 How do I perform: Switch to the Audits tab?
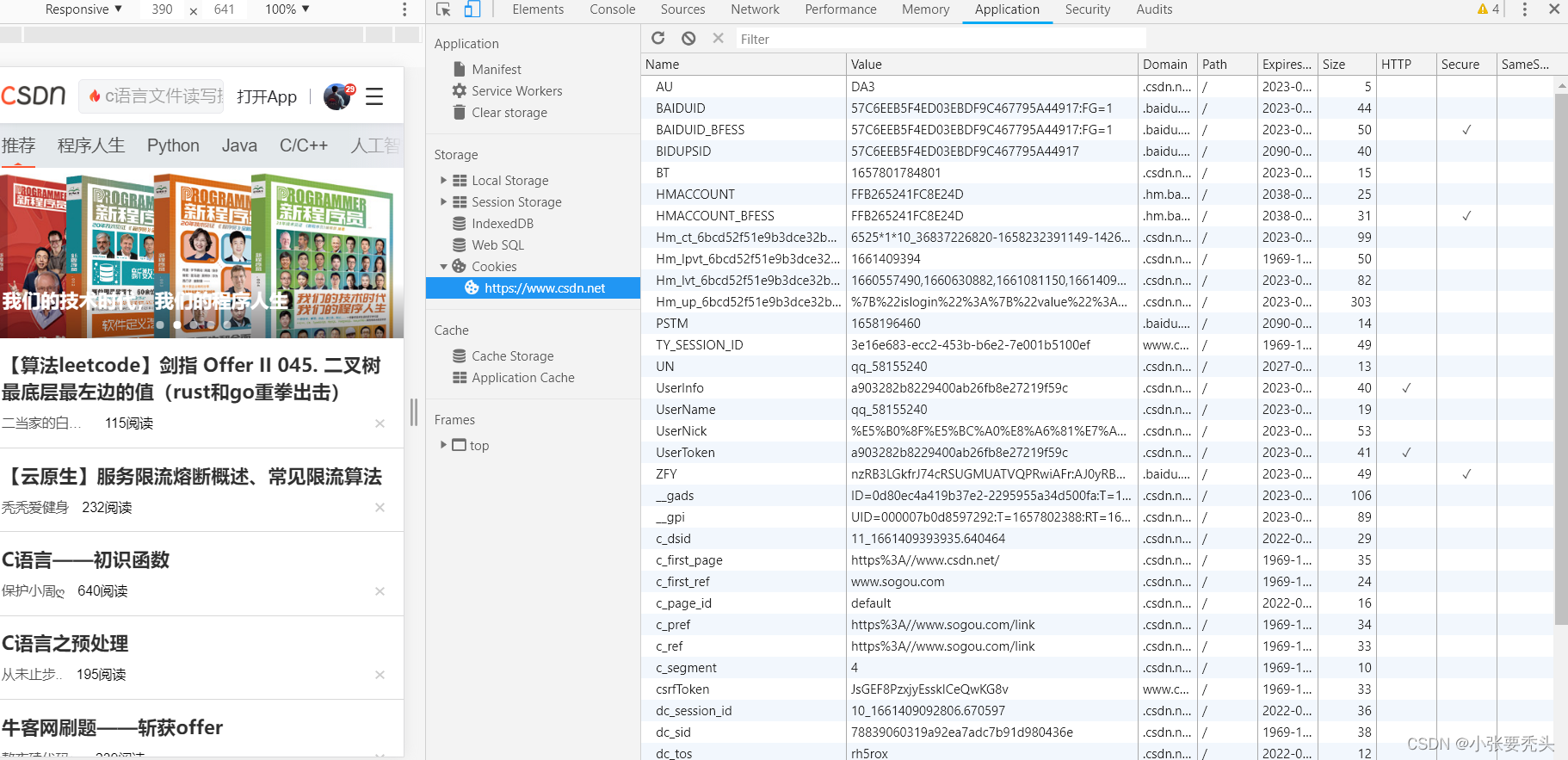tap(1154, 9)
